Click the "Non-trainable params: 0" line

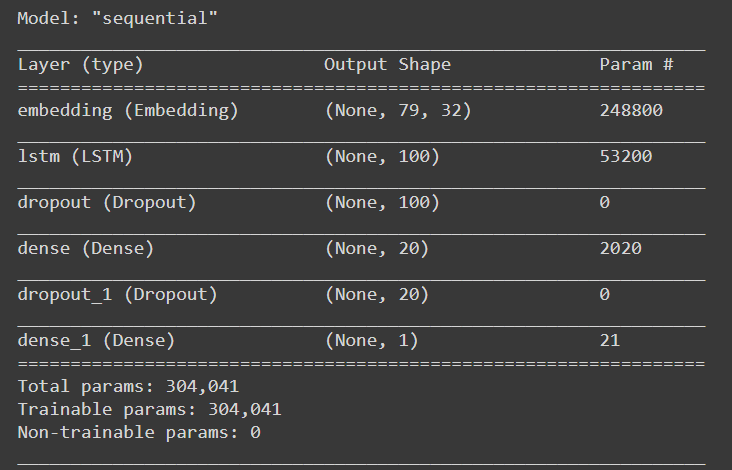tap(138, 432)
